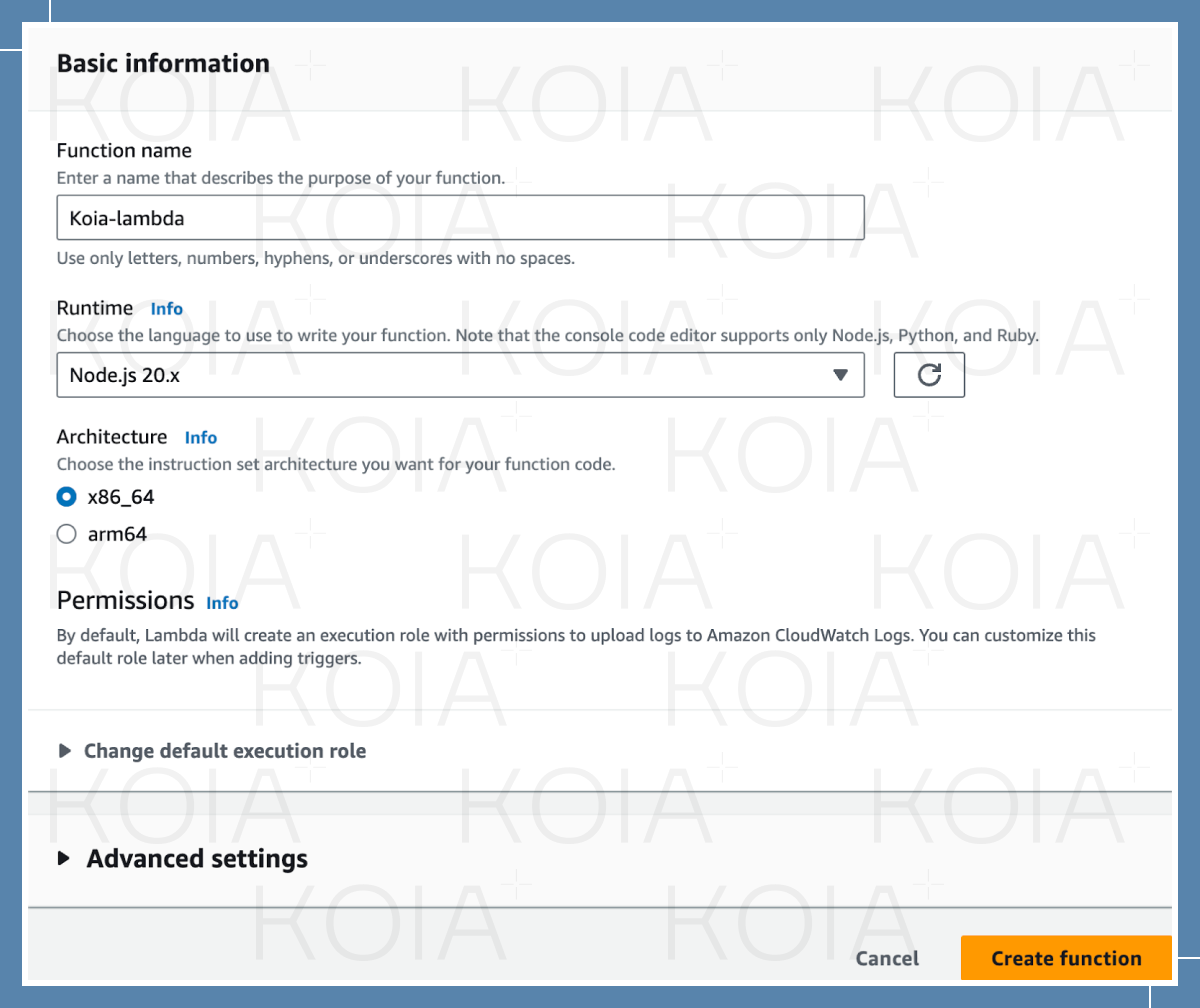Viewport: 1200px width, 1008px height.
Task: Expand the Advanced settings section
Action: [x=183, y=859]
